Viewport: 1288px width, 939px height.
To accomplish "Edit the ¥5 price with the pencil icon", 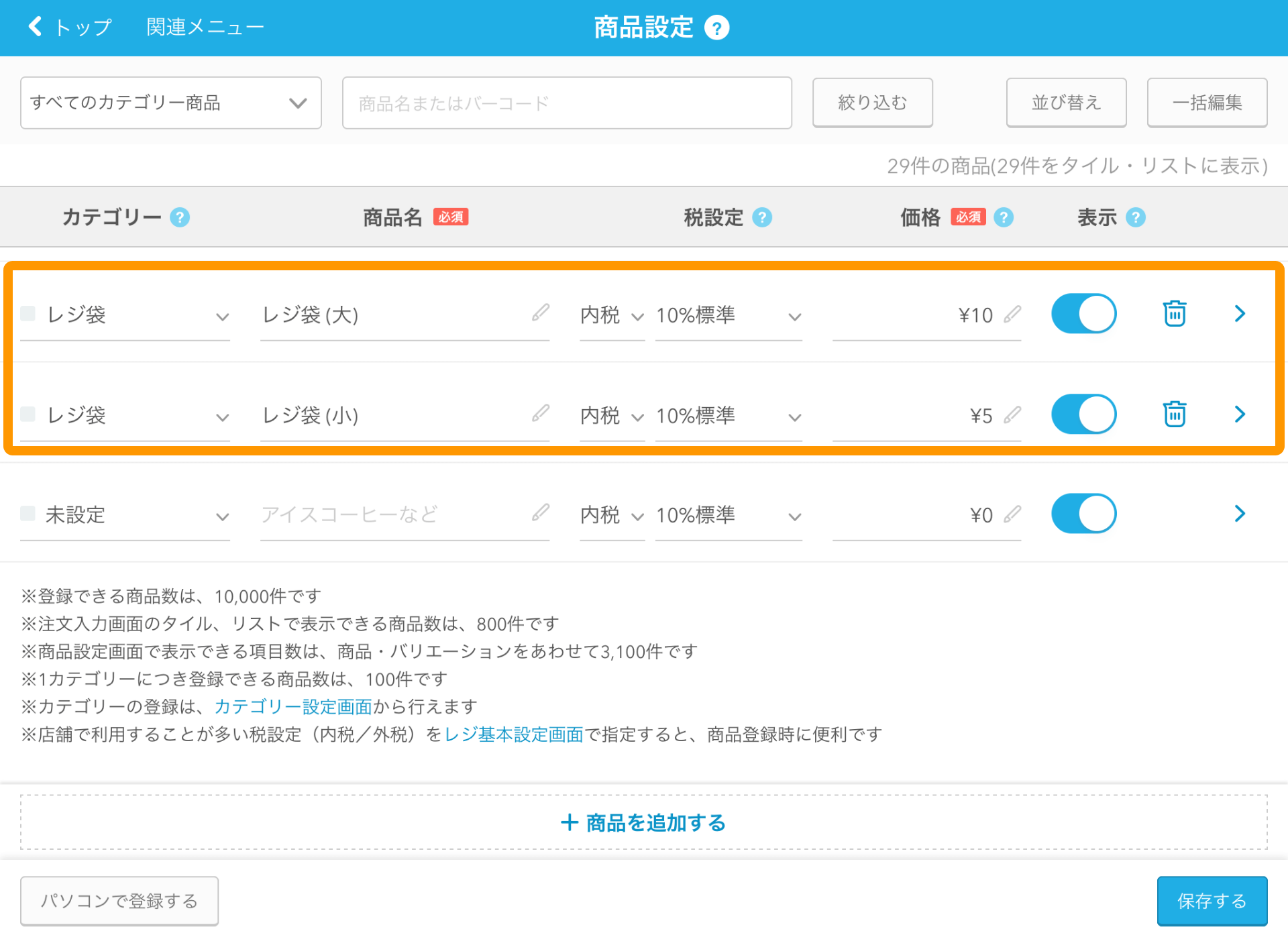I will [1012, 415].
